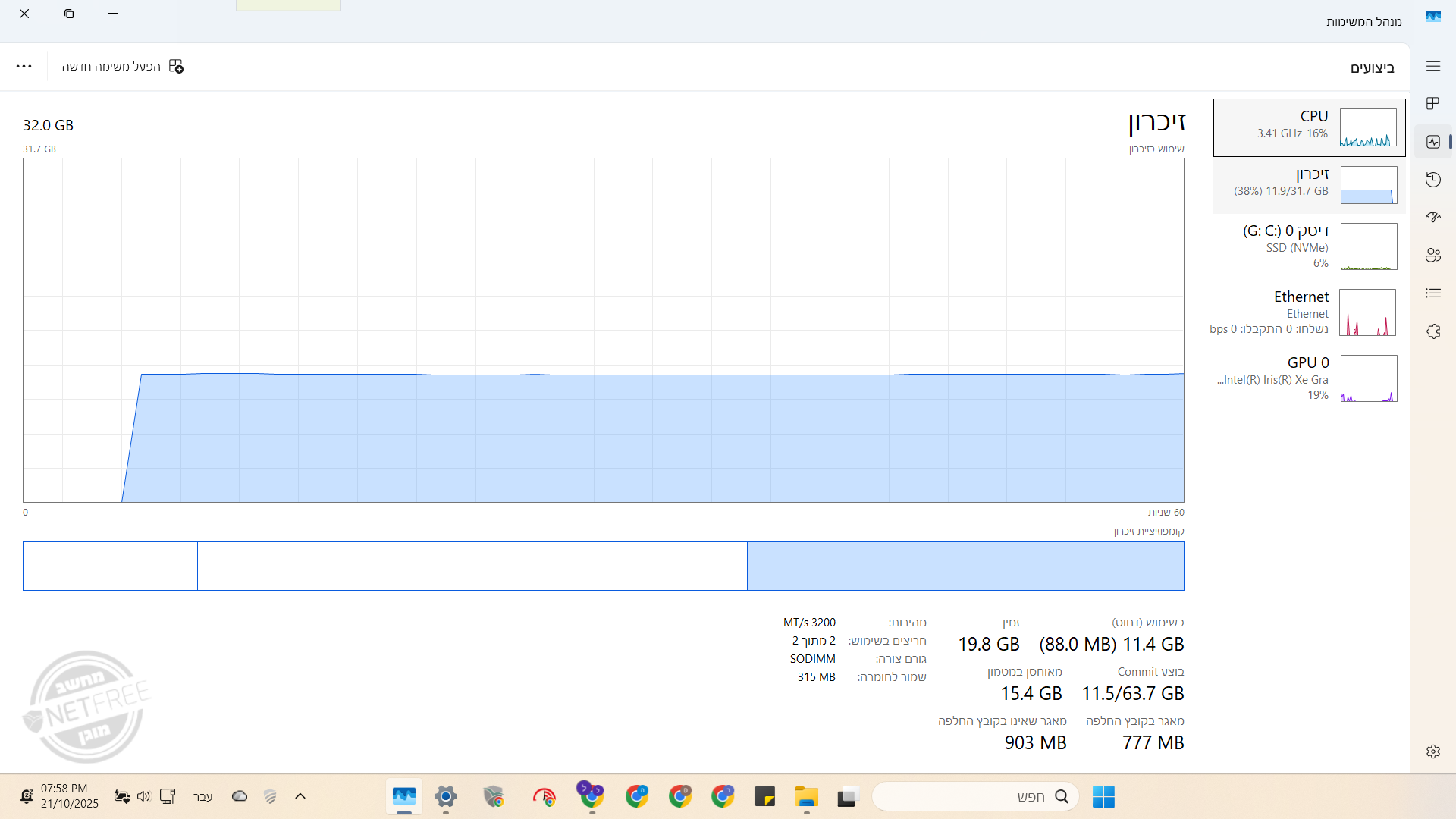Click the run new task button

[123, 67]
